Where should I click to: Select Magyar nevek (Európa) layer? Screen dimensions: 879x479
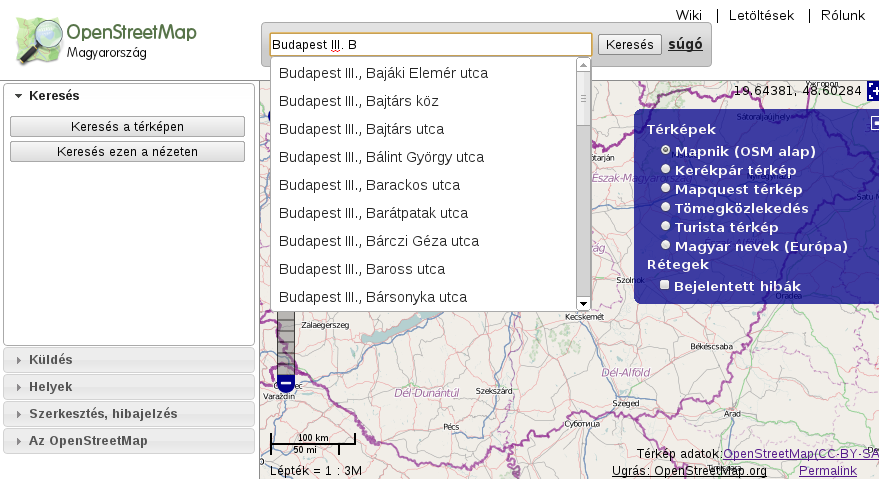(x=665, y=245)
